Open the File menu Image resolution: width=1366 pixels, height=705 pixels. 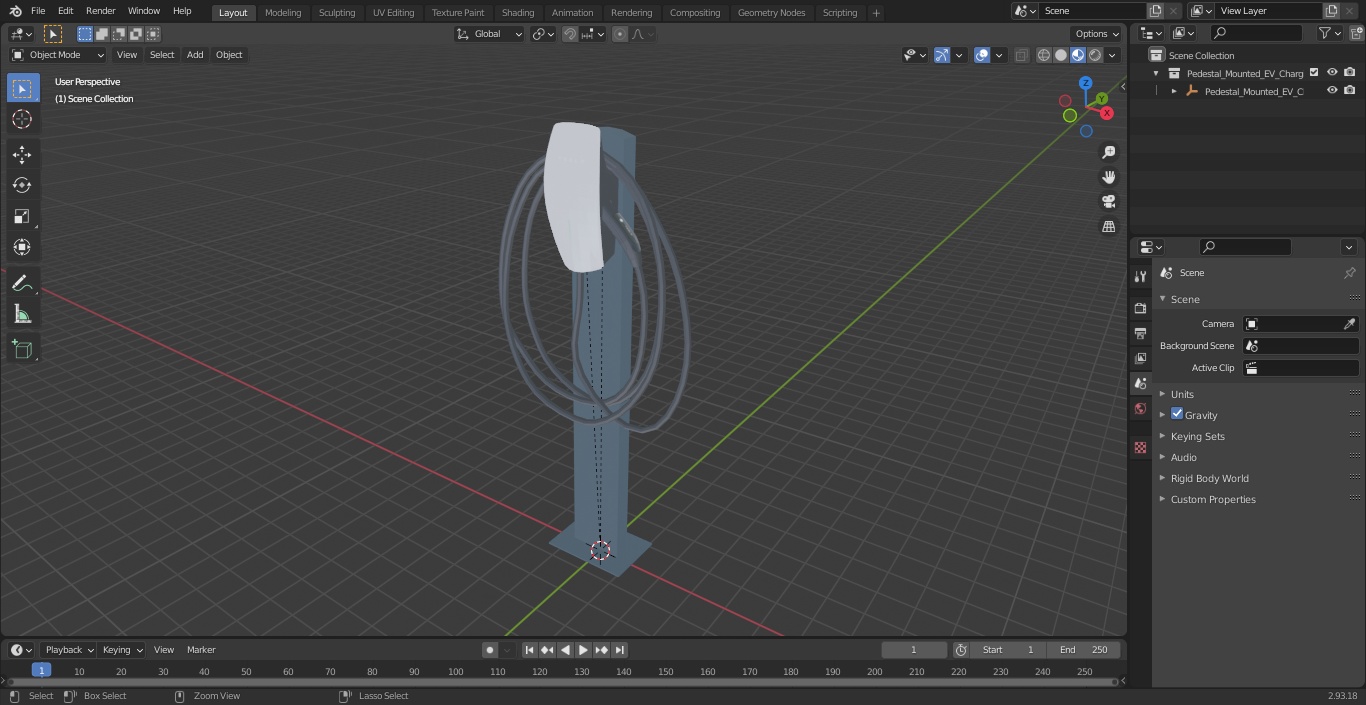click(x=38, y=11)
